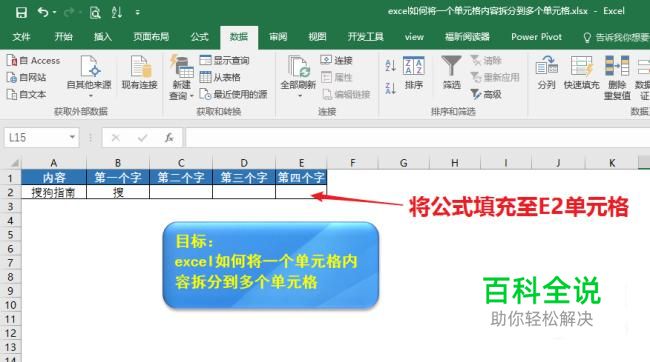Click the 高级 filter button

pos(486,95)
